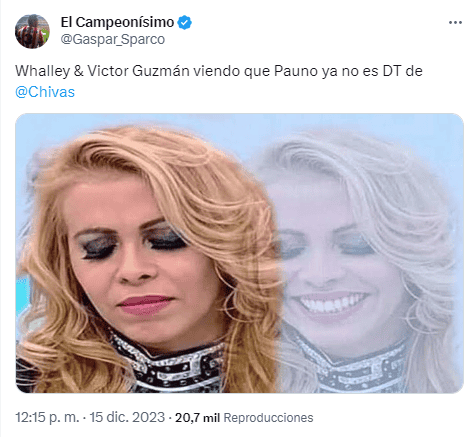476x437 pixels.
Task: Follow the @Chivas mention link
Action: pos(45,92)
